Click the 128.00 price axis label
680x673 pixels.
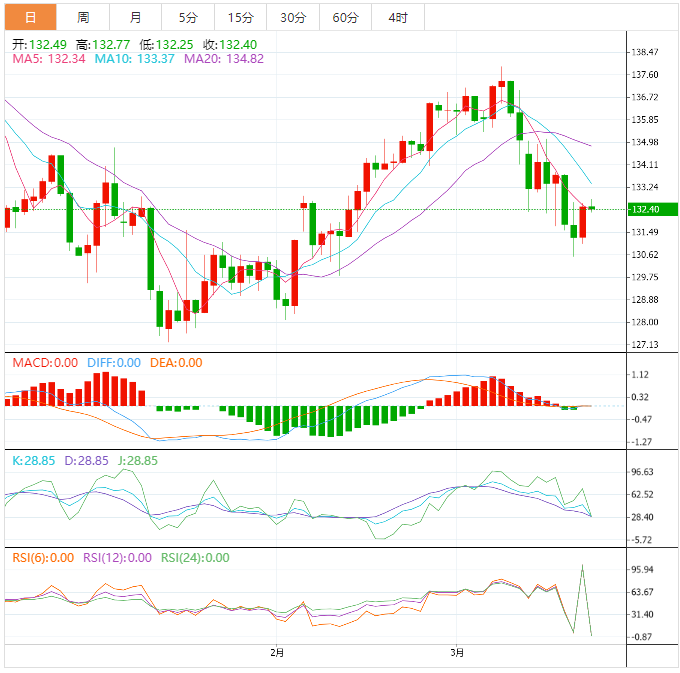[645, 322]
